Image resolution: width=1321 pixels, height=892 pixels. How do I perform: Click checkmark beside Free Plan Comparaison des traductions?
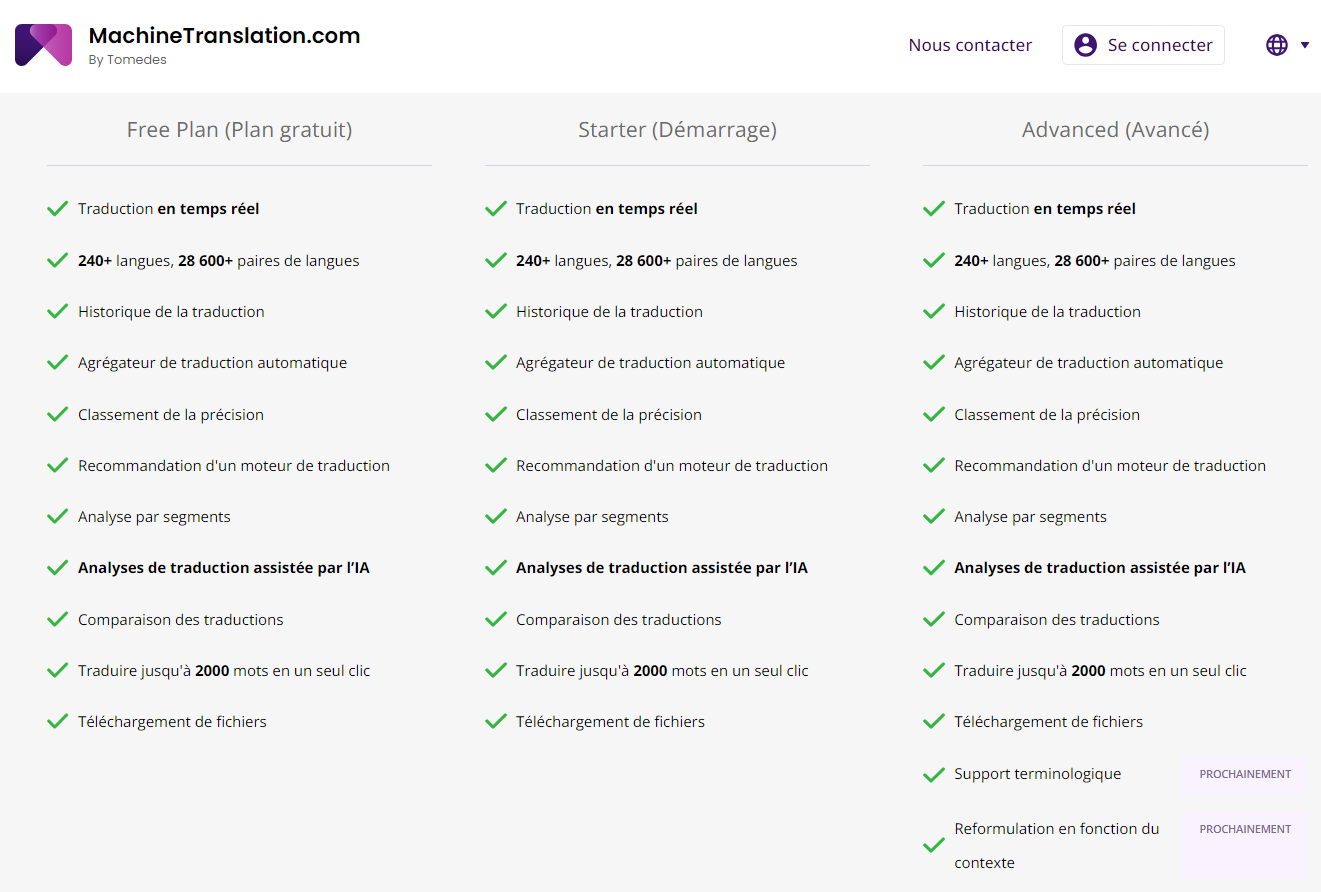[58, 619]
